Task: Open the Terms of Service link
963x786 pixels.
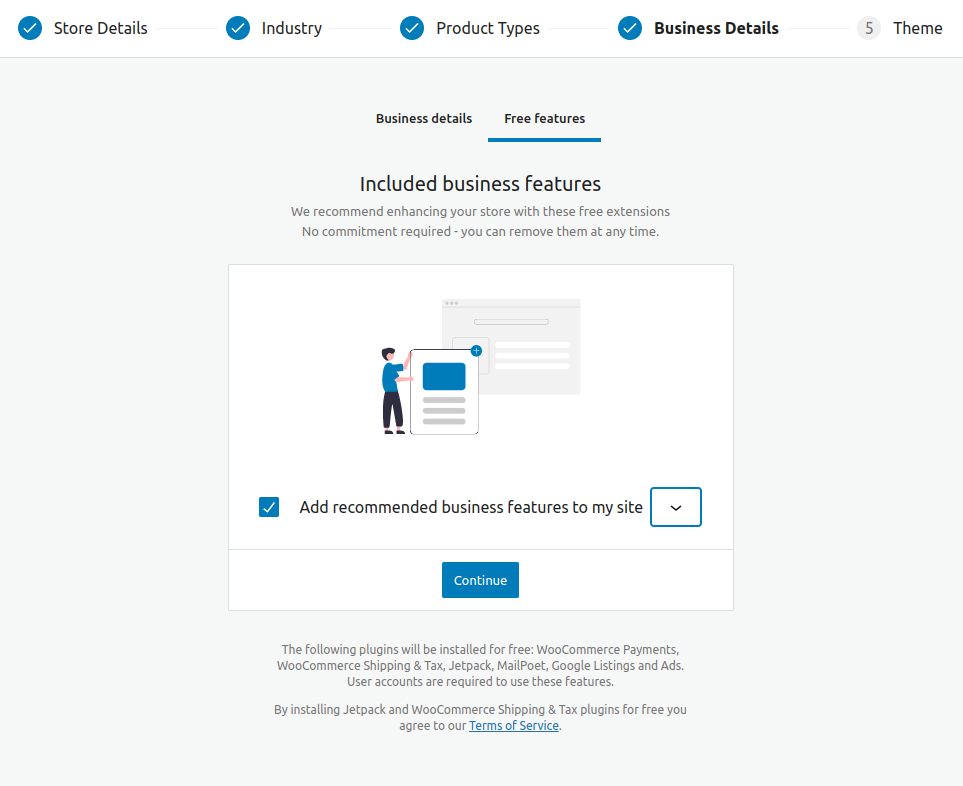Action: click(x=514, y=726)
